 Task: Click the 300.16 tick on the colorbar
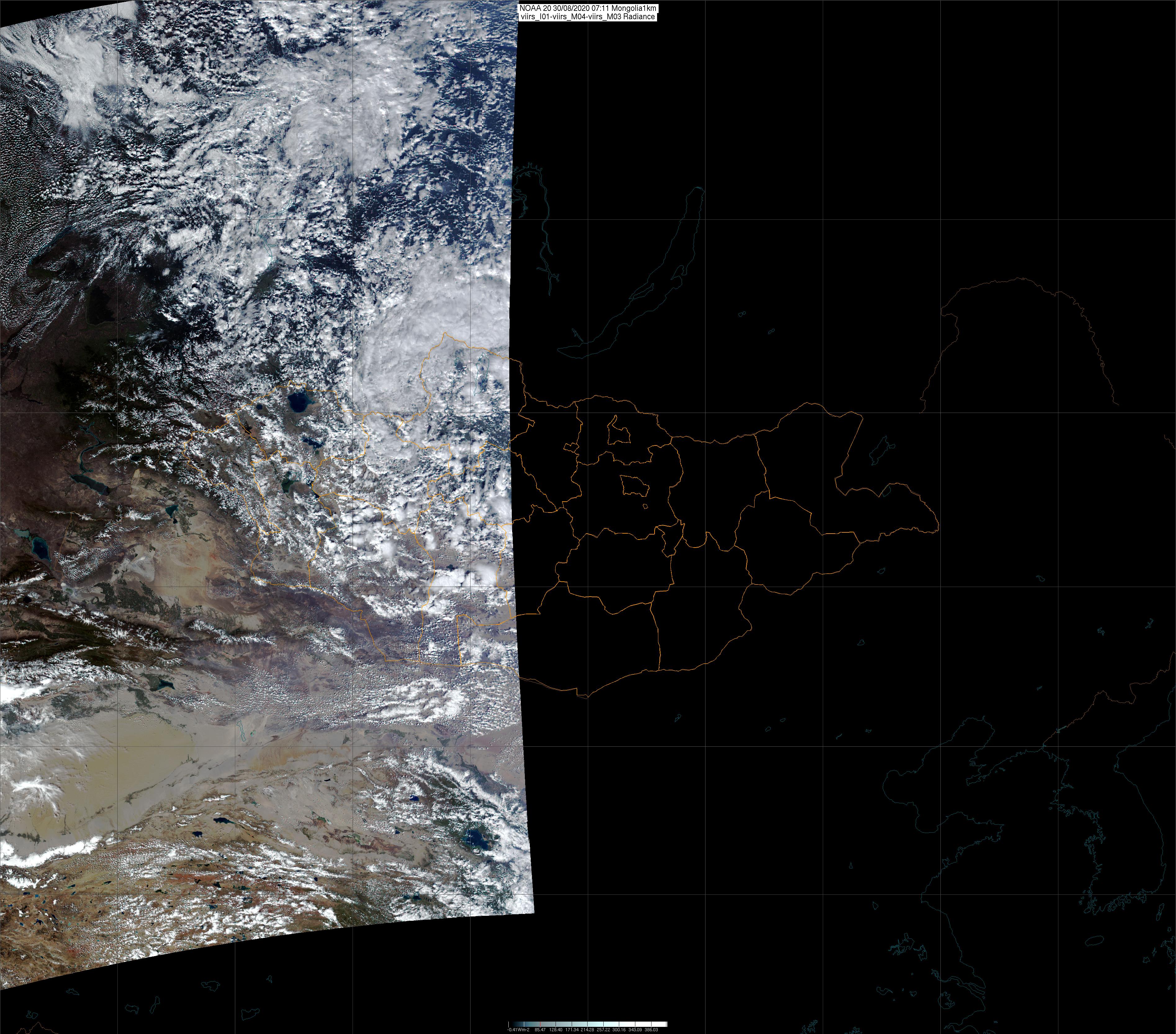(619, 1024)
